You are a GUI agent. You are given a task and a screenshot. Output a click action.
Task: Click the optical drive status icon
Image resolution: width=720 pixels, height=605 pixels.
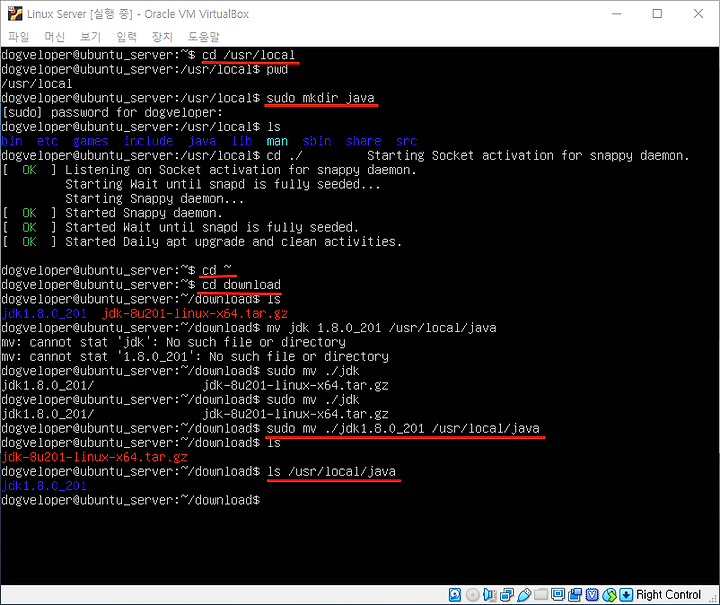(x=472, y=595)
